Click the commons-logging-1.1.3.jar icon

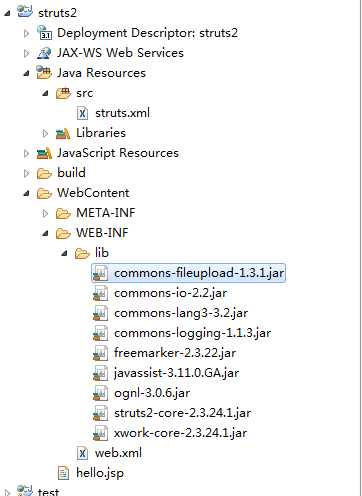tap(100, 333)
